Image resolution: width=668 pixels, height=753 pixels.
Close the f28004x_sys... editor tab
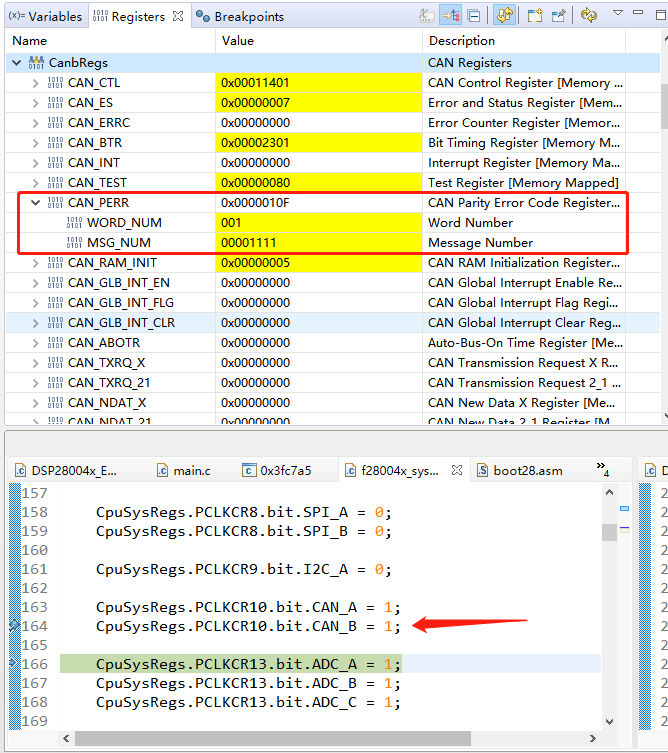coord(457,470)
